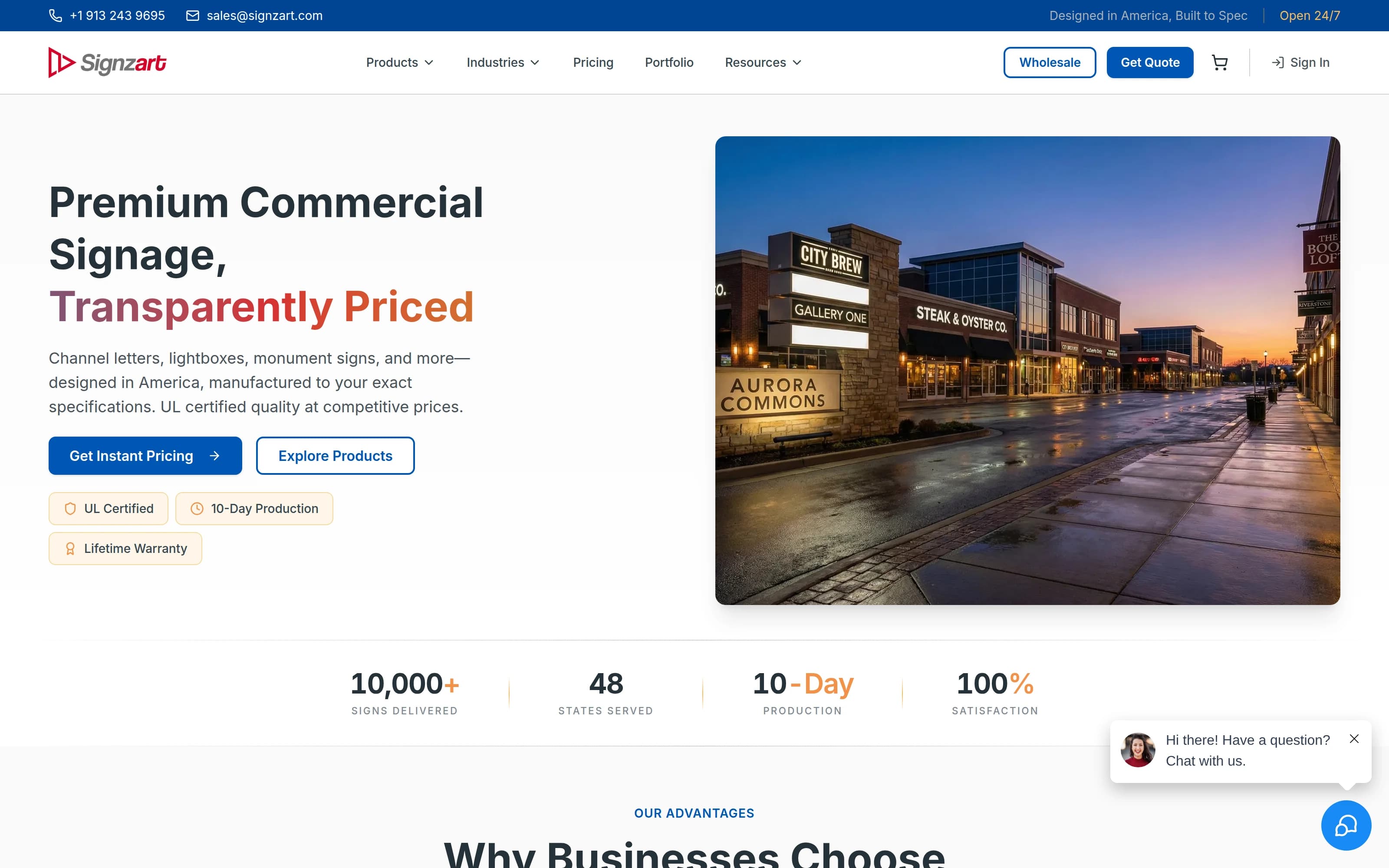
Task: Click the Aurora Commons hero image
Action: [1027, 370]
